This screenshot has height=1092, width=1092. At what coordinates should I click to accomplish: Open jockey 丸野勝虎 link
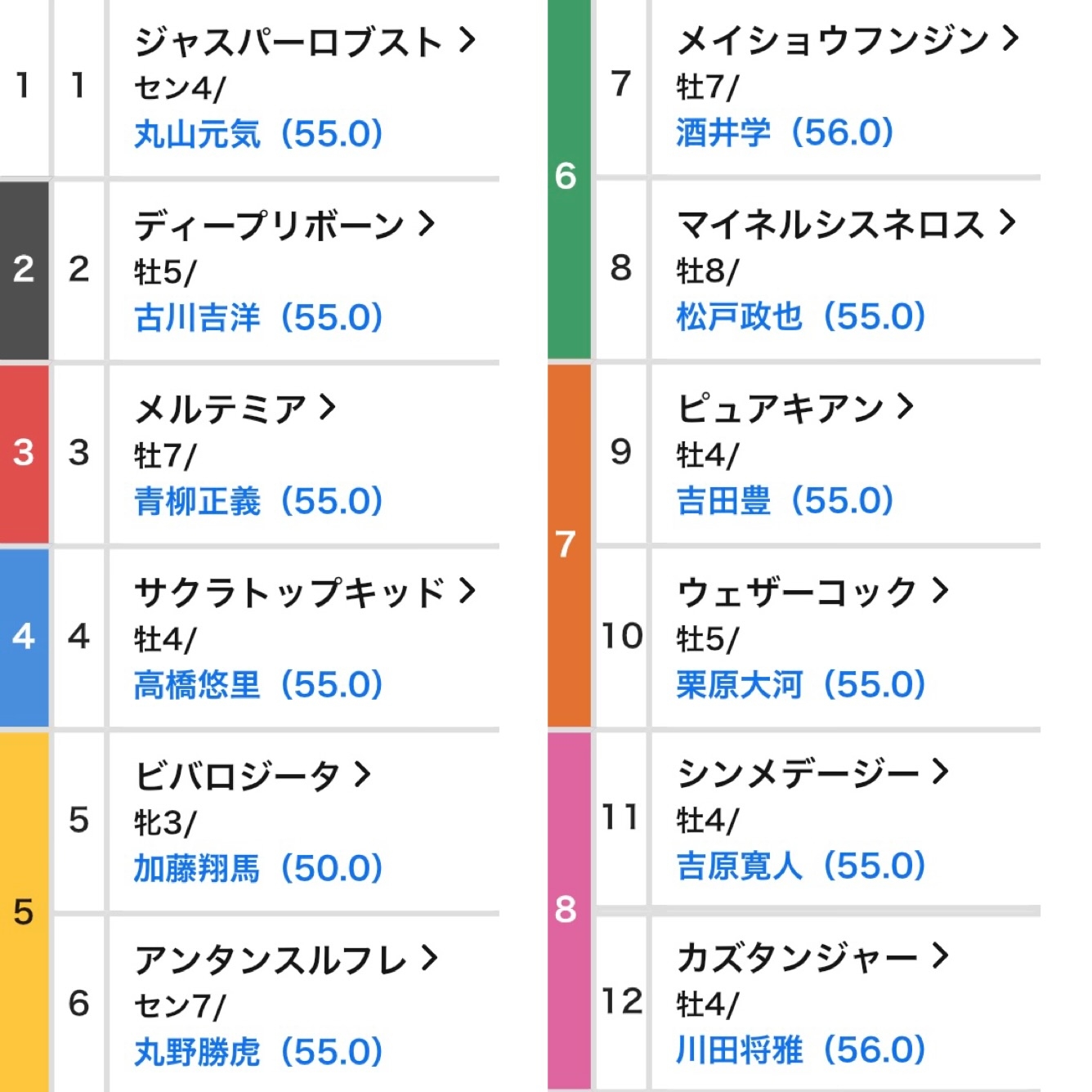coord(197,1052)
